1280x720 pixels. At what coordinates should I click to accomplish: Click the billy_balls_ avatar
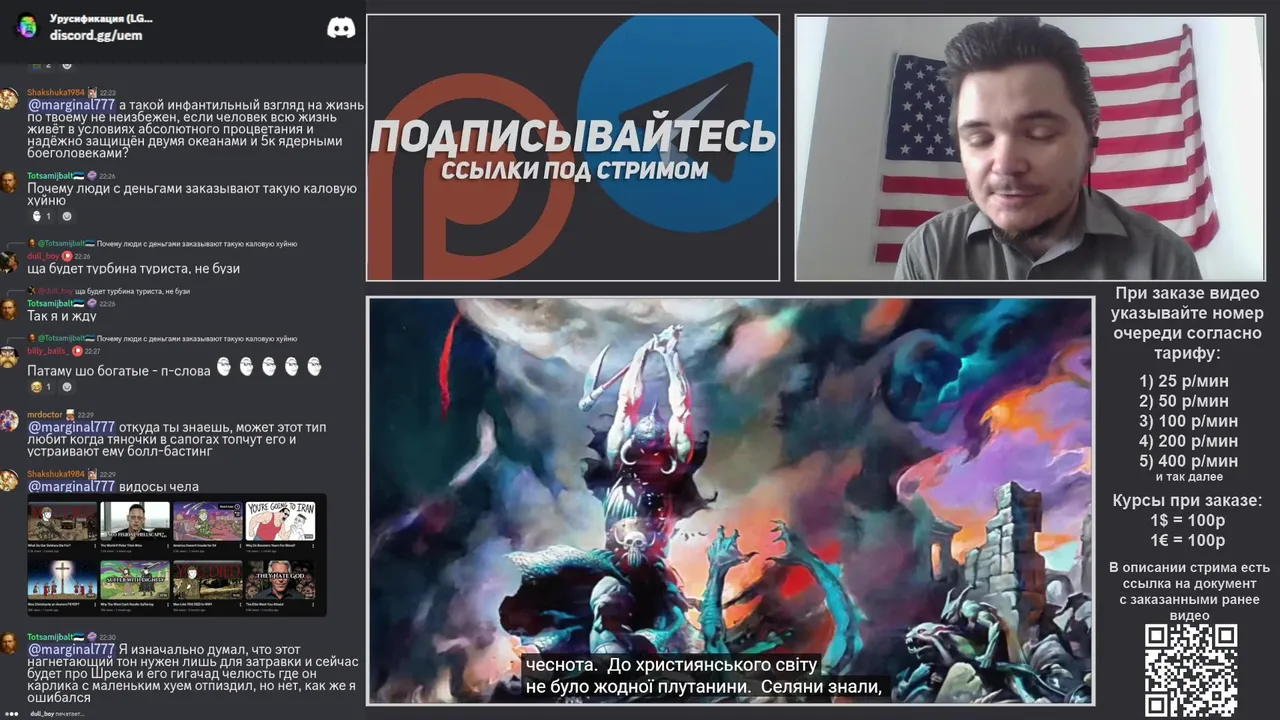pyautogui.click(x=9, y=357)
